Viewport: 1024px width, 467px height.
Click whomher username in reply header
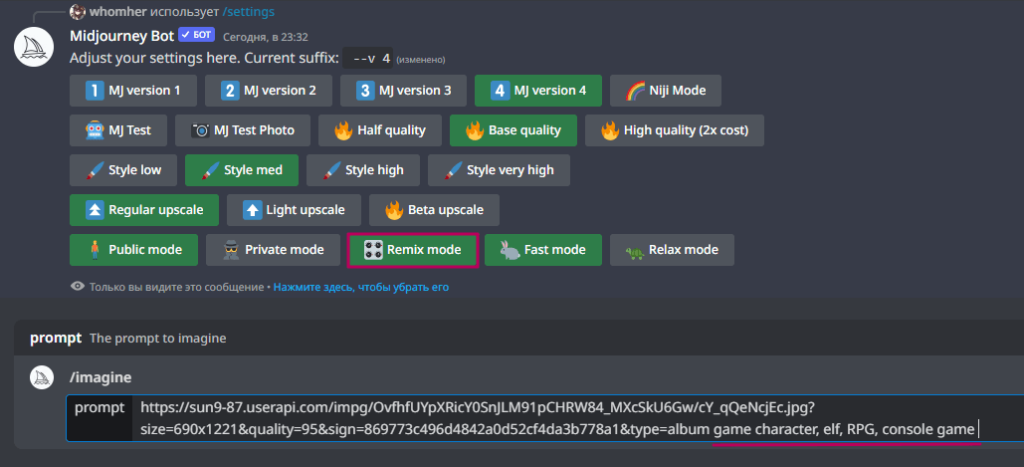click(x=116, y=12)
